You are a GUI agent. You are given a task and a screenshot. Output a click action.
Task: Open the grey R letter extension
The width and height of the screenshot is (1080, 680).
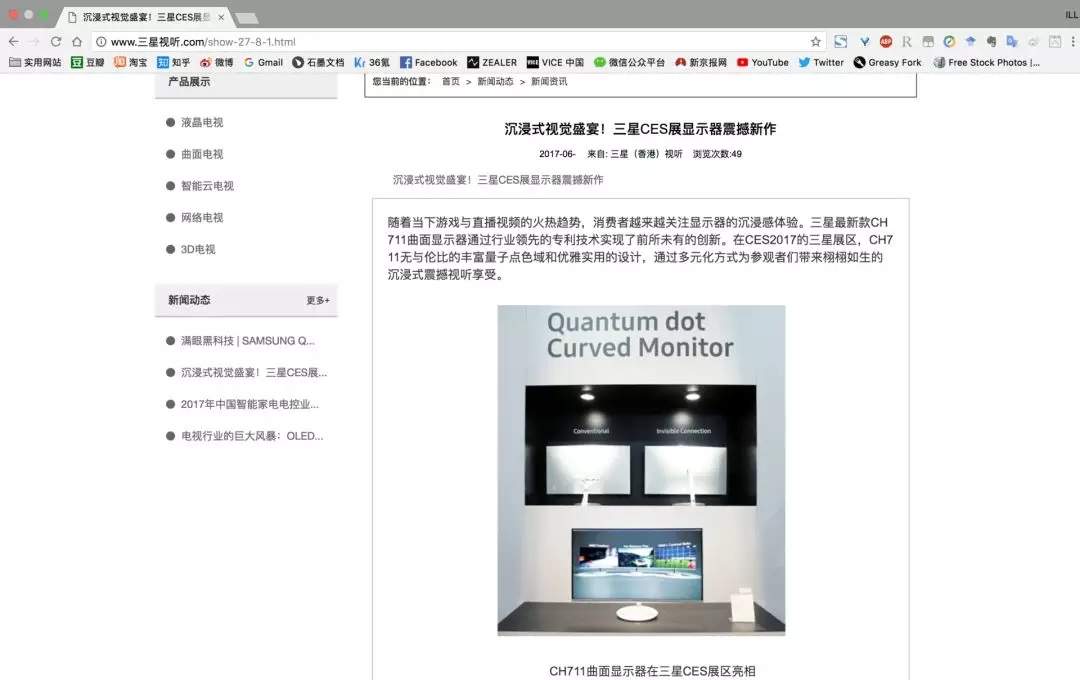(906, 41)
